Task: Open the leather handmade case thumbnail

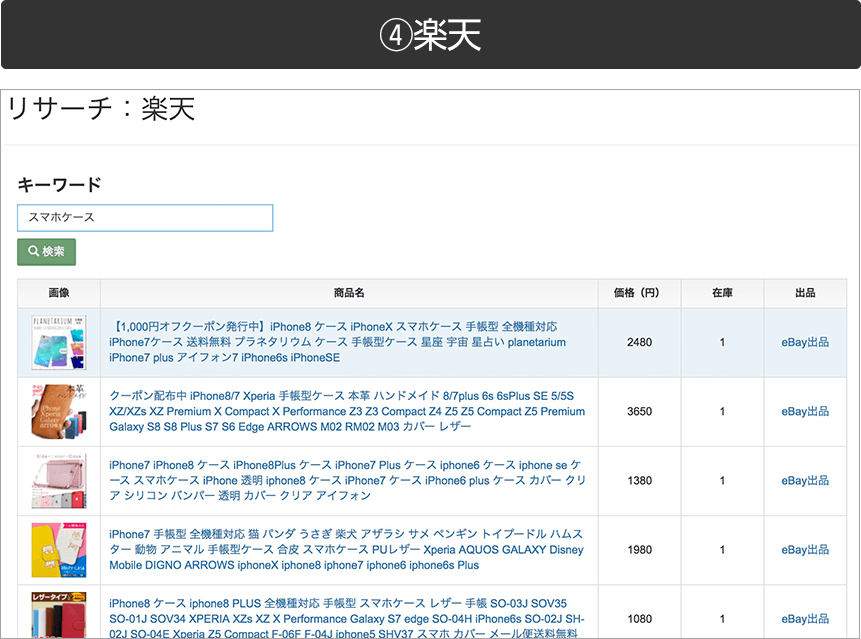Action: [59, 411]
